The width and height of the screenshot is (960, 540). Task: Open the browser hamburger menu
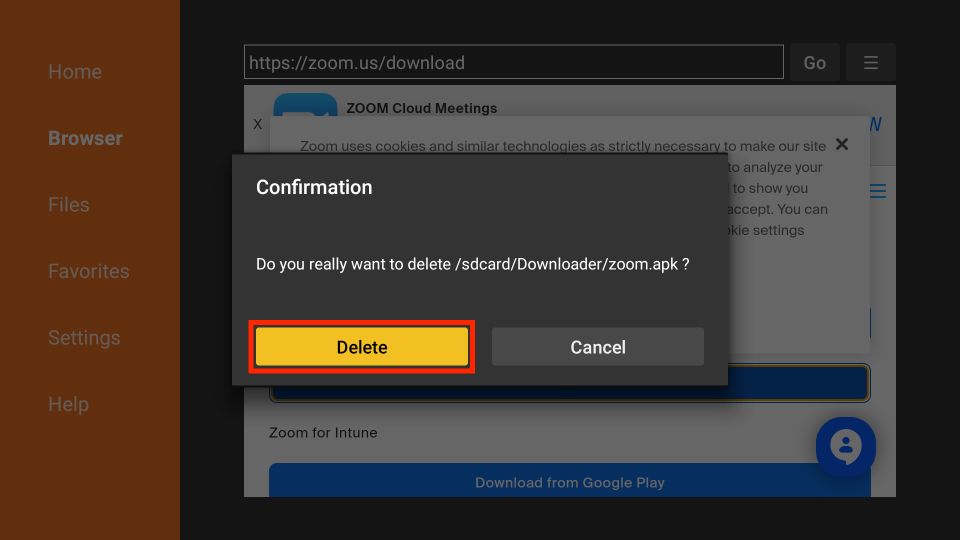[x=871, y=62]
